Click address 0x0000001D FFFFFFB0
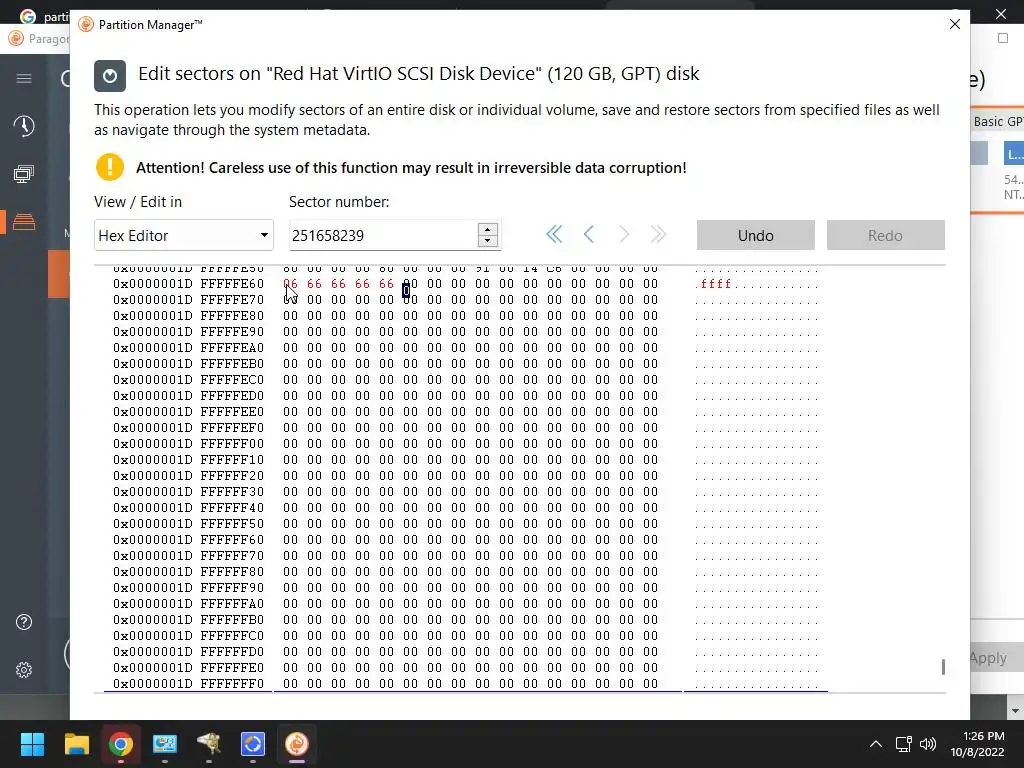The height and width of the screenshot is (768, 1024). click(188, 620)
